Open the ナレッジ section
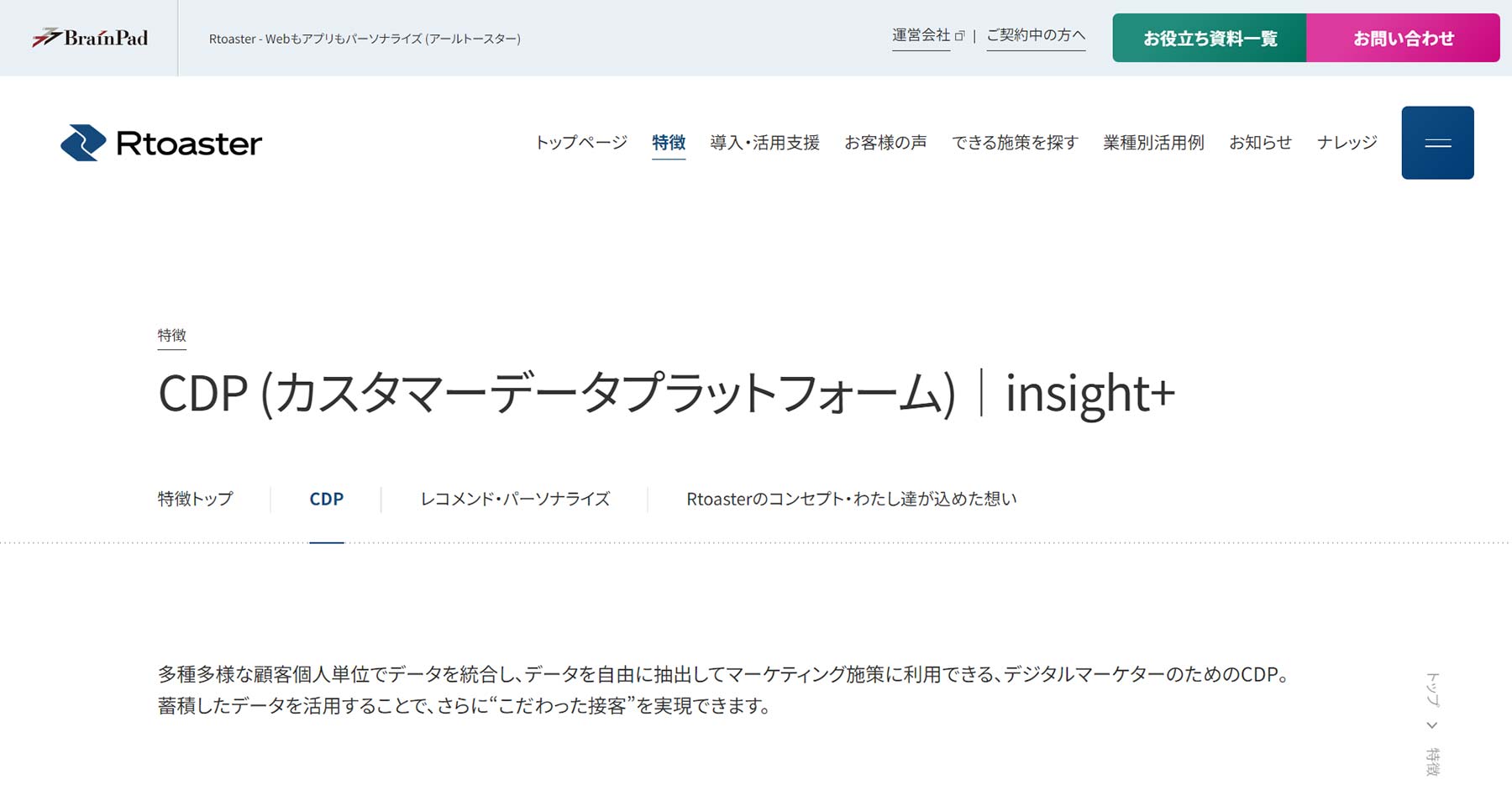The image size is (1512, 790). tap(1347, 142)
